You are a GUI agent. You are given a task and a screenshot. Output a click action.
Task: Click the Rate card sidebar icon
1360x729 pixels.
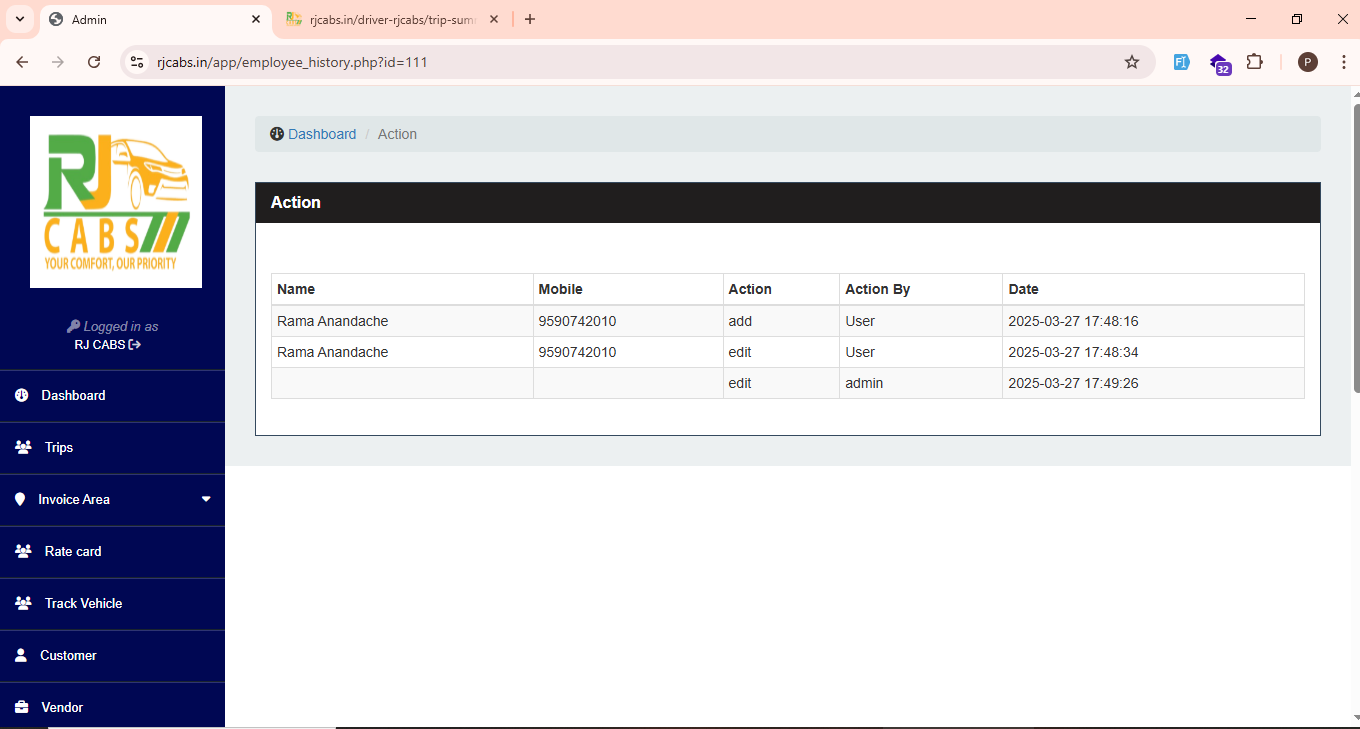(23, 551)
